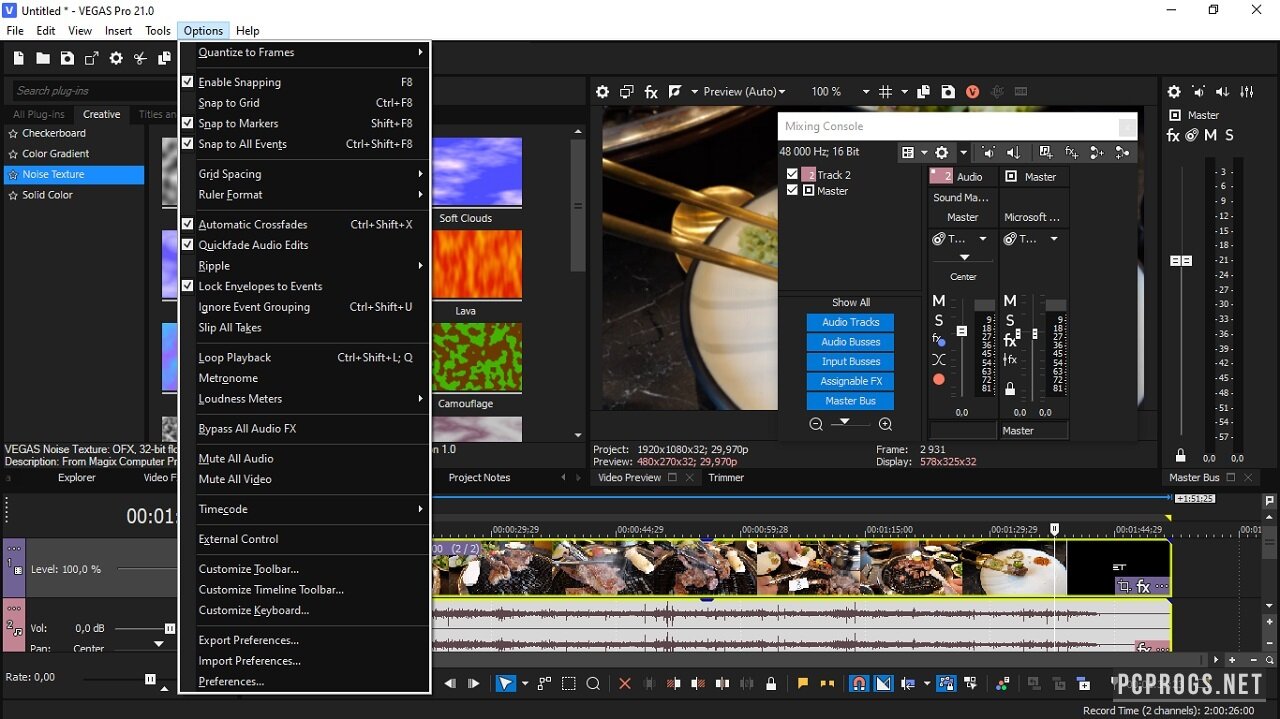Click the save snapshot icon in preview toolbar
Viewport: 1280px width, 719px height.
pyautogui.click(x=948, y=92)
